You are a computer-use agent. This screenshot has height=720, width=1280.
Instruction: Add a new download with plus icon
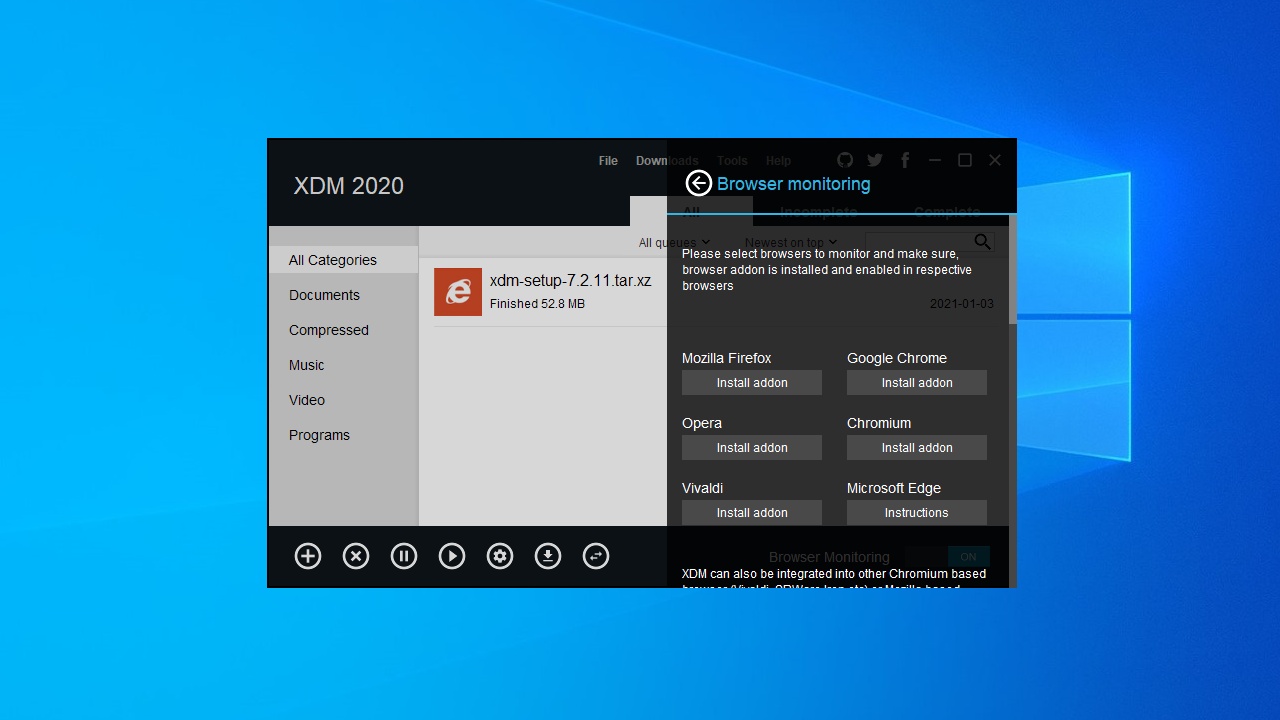[308, 557]
